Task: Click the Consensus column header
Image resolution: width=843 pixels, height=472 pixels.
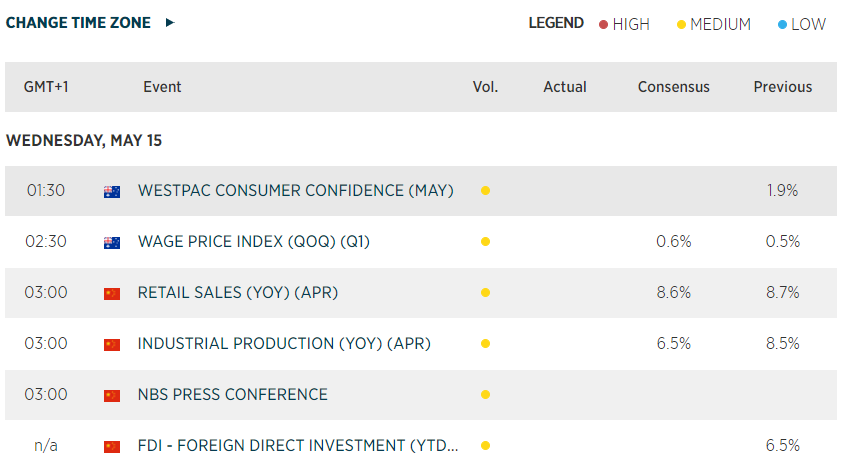Action: tap(673, 87)
